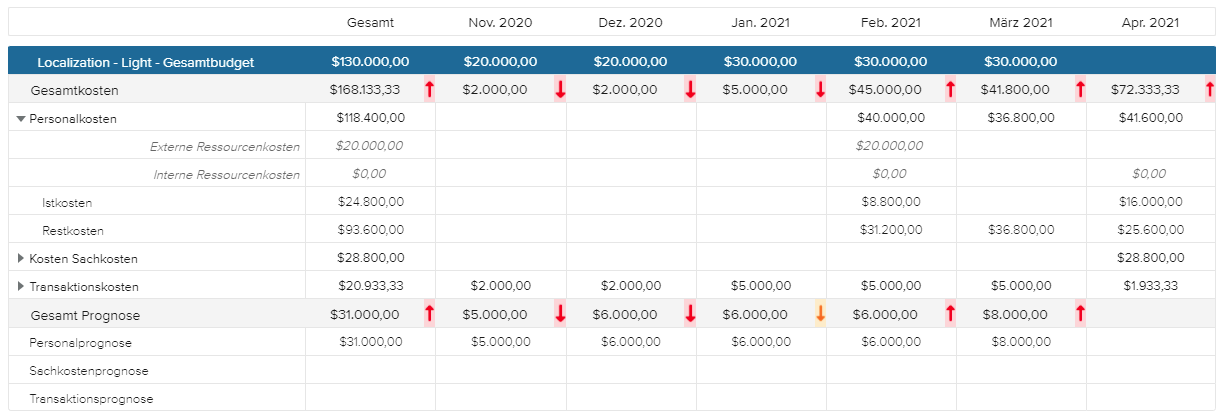
Task: Click the down arrow in Gesamt Prognose Nov. 2020
Action: click(560, 314)
